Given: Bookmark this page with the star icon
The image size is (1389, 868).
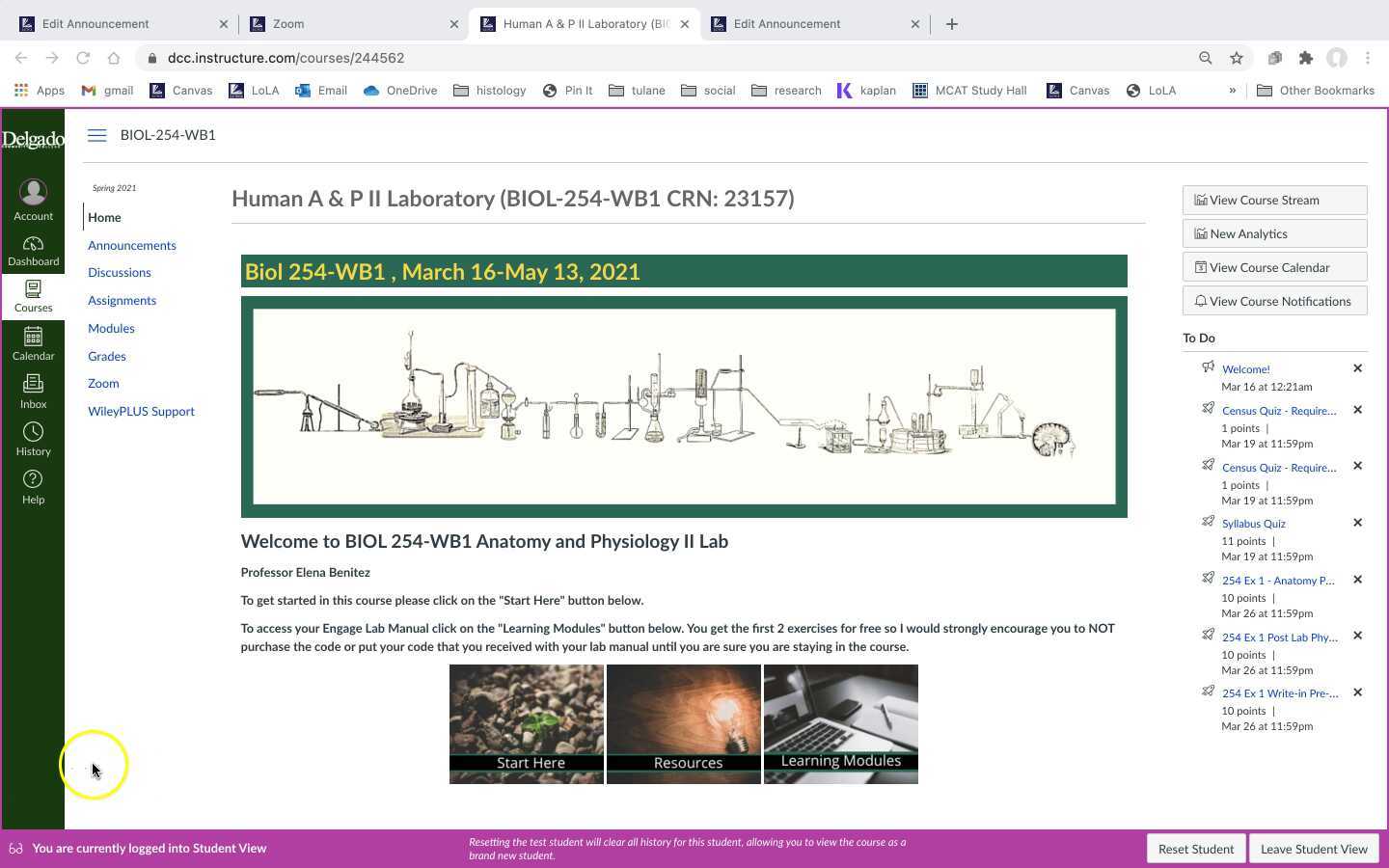Looking at the screenshot, I should [x=1237, y=58].
